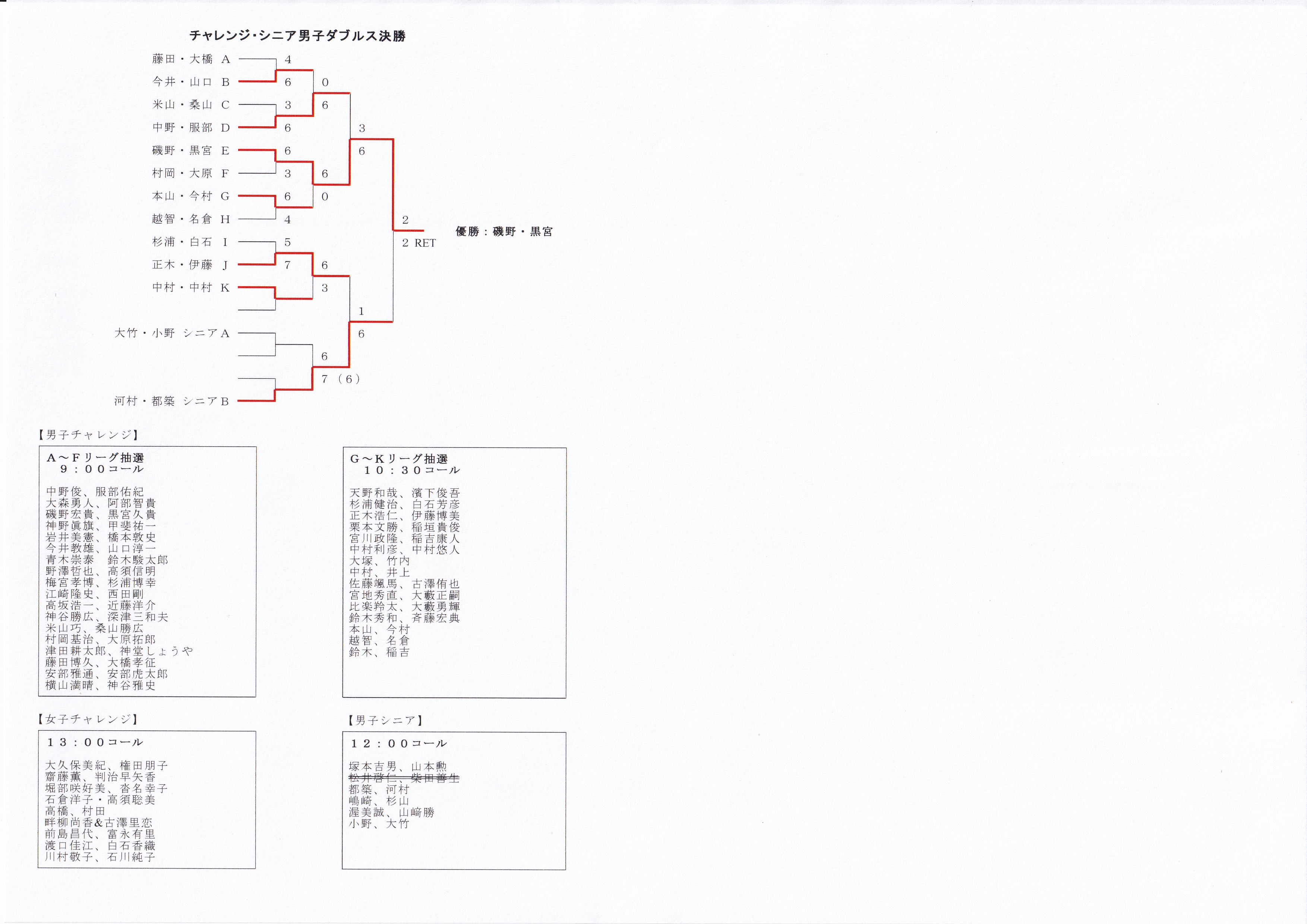Image resolution: width=1307 pixels, height=924 pixels.
Task: Click the name row 都築、河村
Action: [379, 789]
